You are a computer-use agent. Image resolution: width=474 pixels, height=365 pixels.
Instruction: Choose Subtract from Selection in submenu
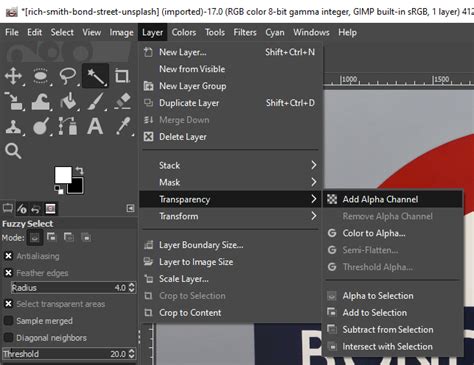point(392,330)
